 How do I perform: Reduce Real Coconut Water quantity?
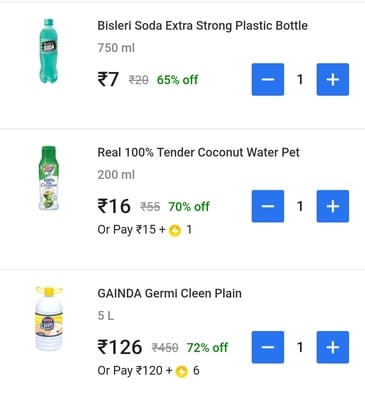point(268,206)
